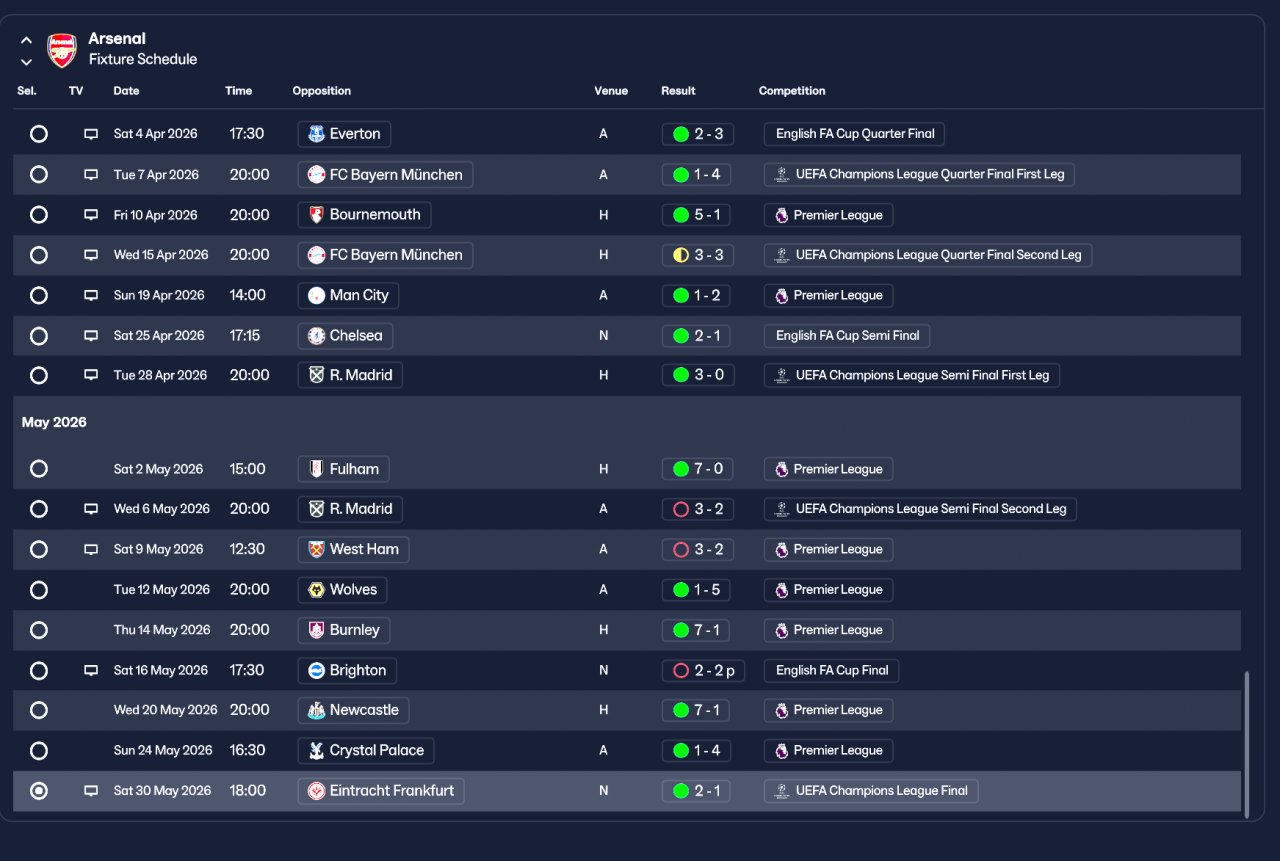1280x861 pixels.
Task: Sort by Competition column header
Action: [792, 91]
